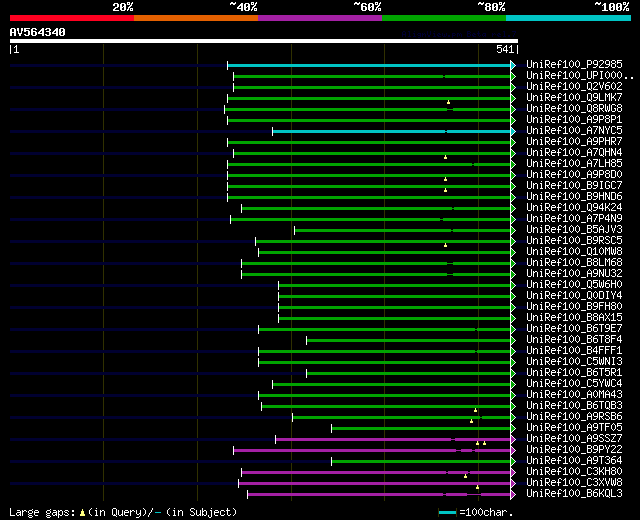Image resolution: width=640 pixels, height=520 pixels.
Task: Choose the UniRef100_A7QHN4 label
Action: click(x=574, y=152)
